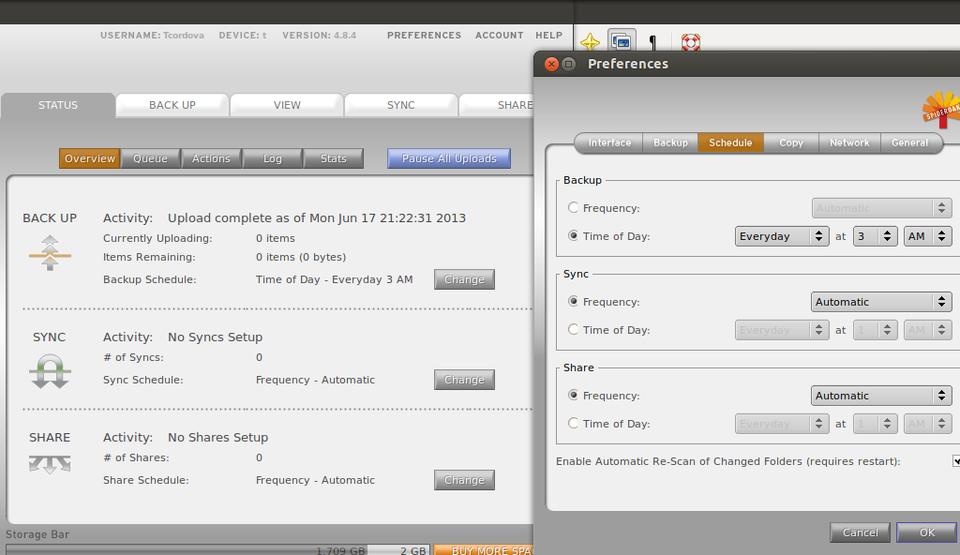
Task: Adjust the Backup hour stepper showing 3
Action: [876, 236]
